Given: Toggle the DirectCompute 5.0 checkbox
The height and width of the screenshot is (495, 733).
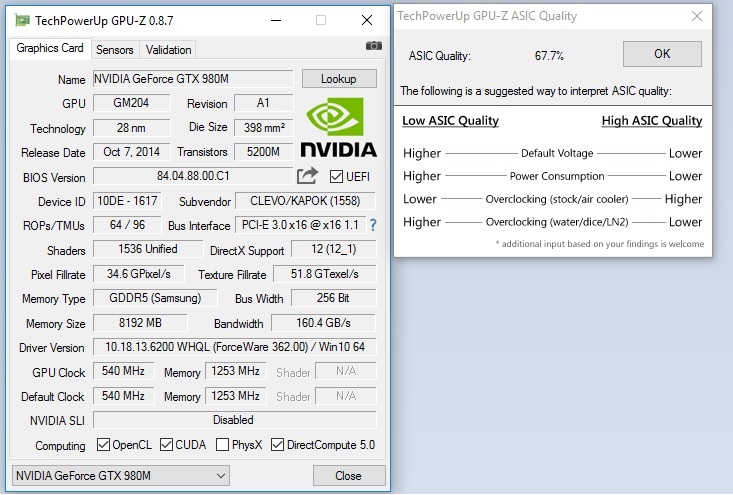Looking at the screenshot, I should point(277,445).
